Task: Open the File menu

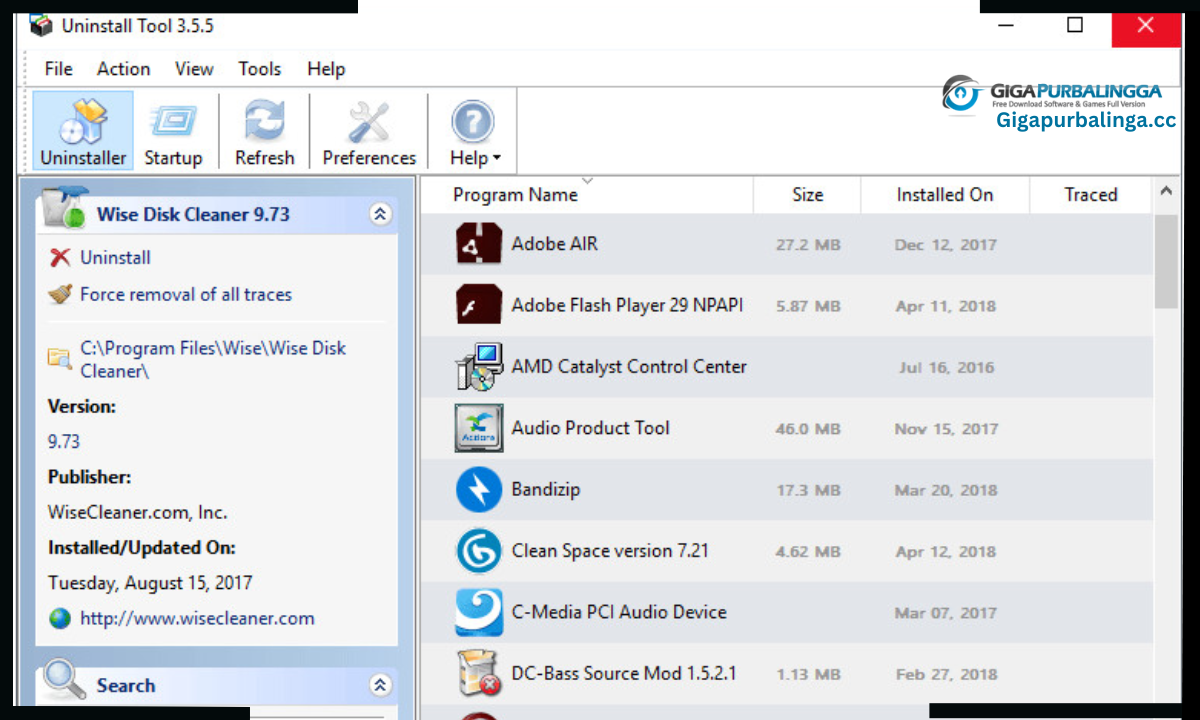Action: pyautogui.click(x=59, y=69)
